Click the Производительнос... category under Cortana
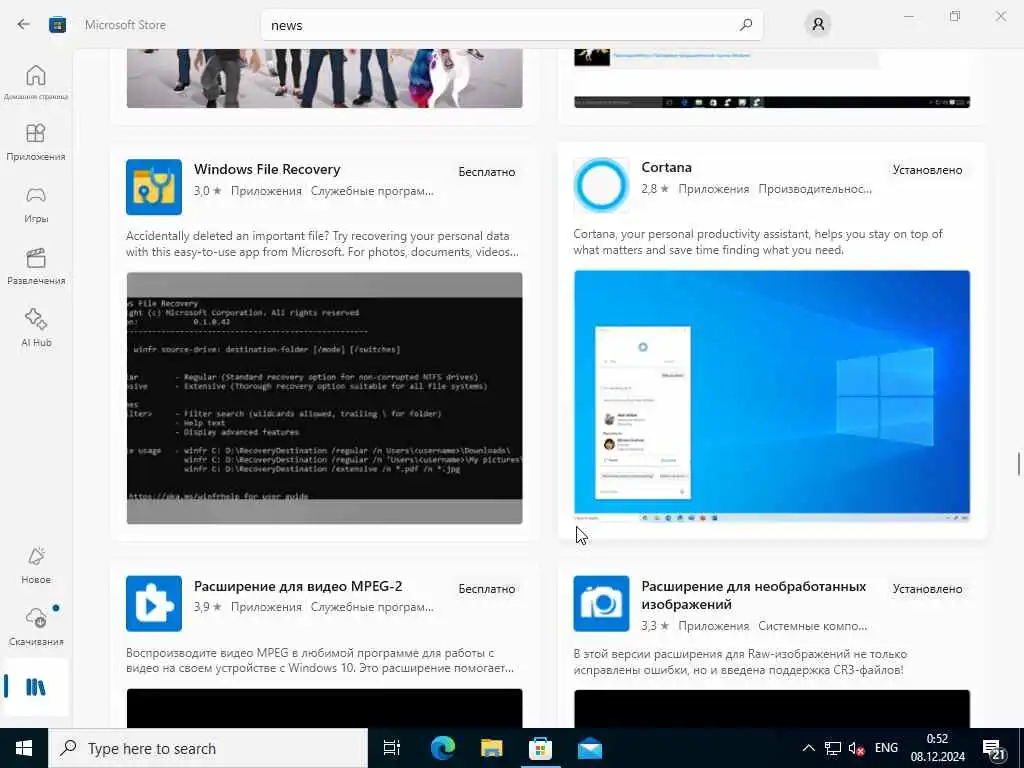The image size is (1024, 768). tap(815, 189)
